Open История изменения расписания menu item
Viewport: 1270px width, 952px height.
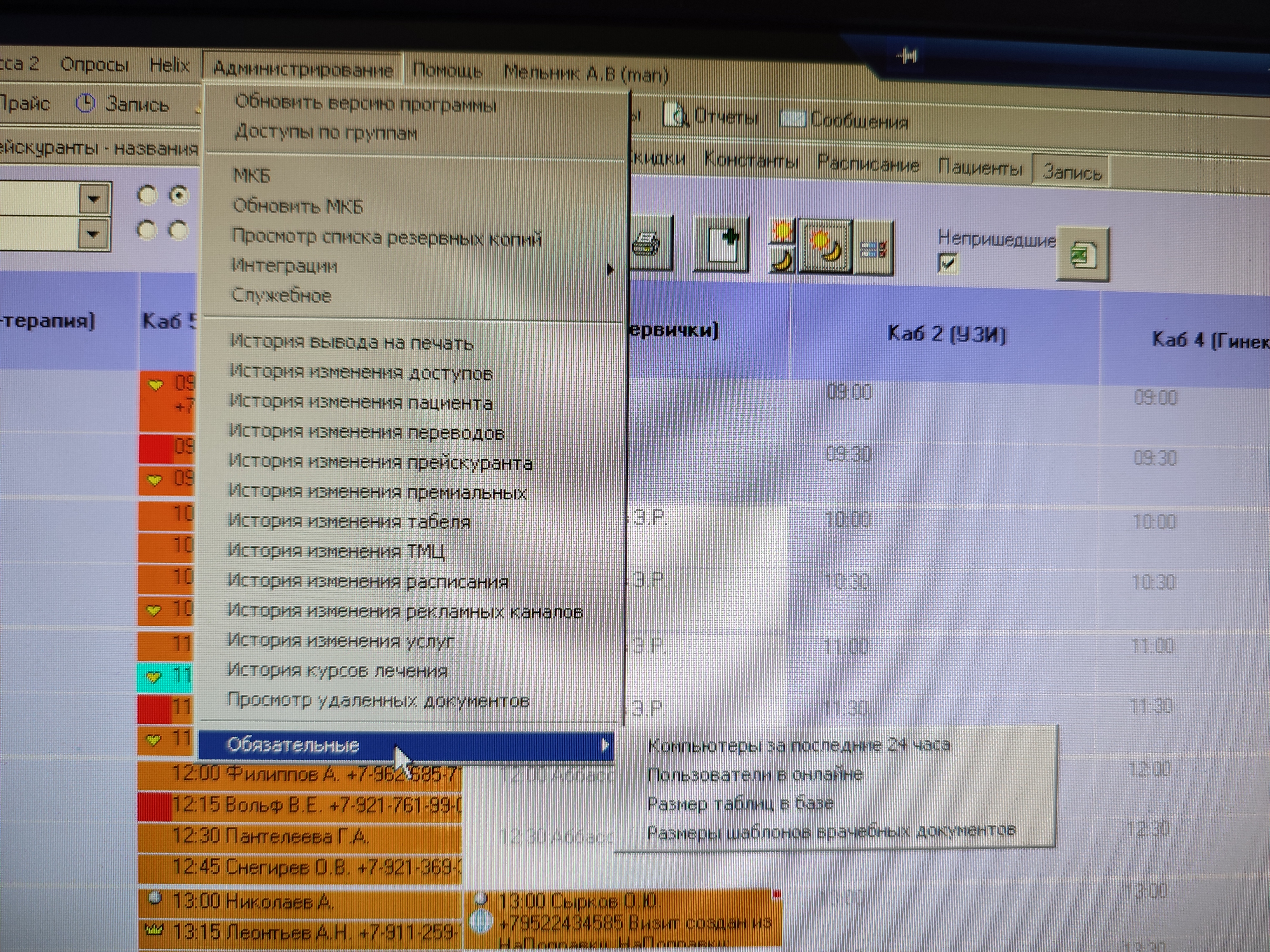point(367,581)
